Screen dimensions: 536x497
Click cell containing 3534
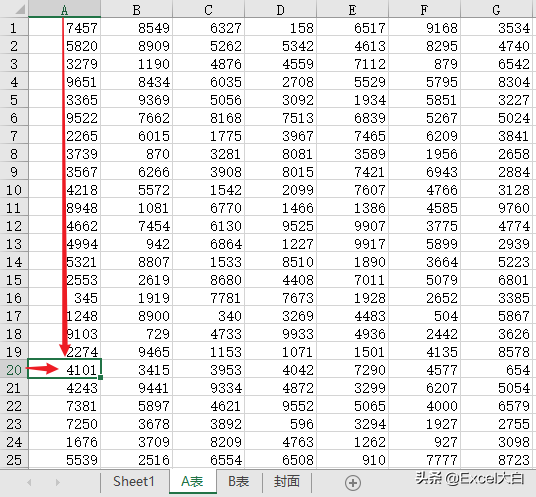click(x=497, y=28)
